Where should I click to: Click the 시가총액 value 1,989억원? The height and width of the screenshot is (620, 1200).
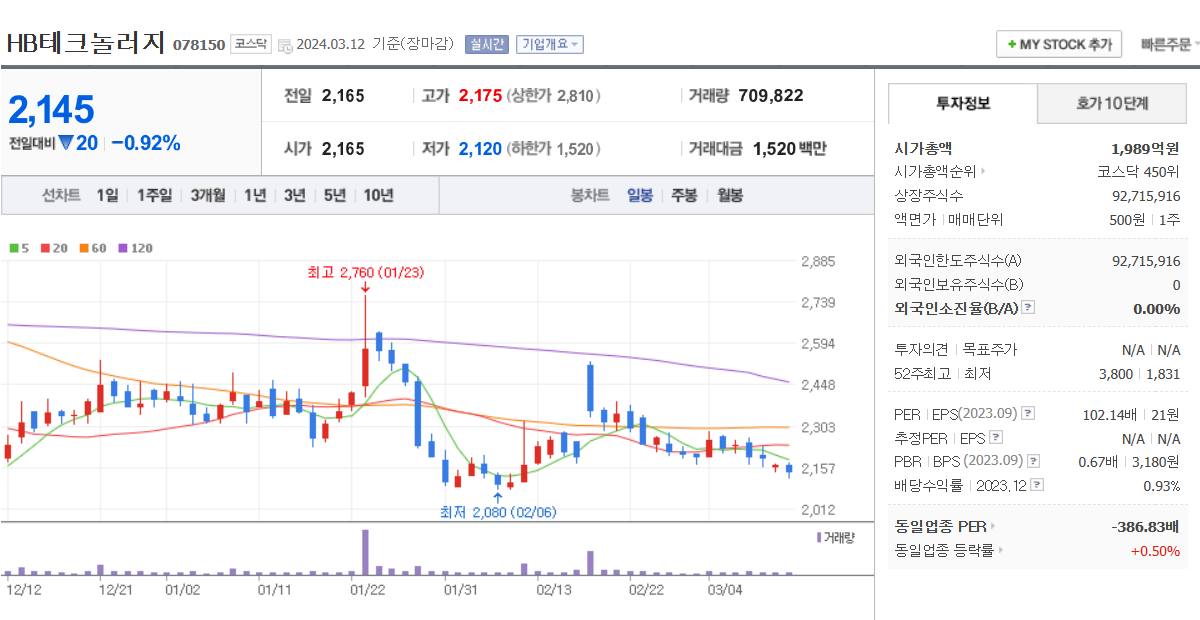[x=1146, y=147]
